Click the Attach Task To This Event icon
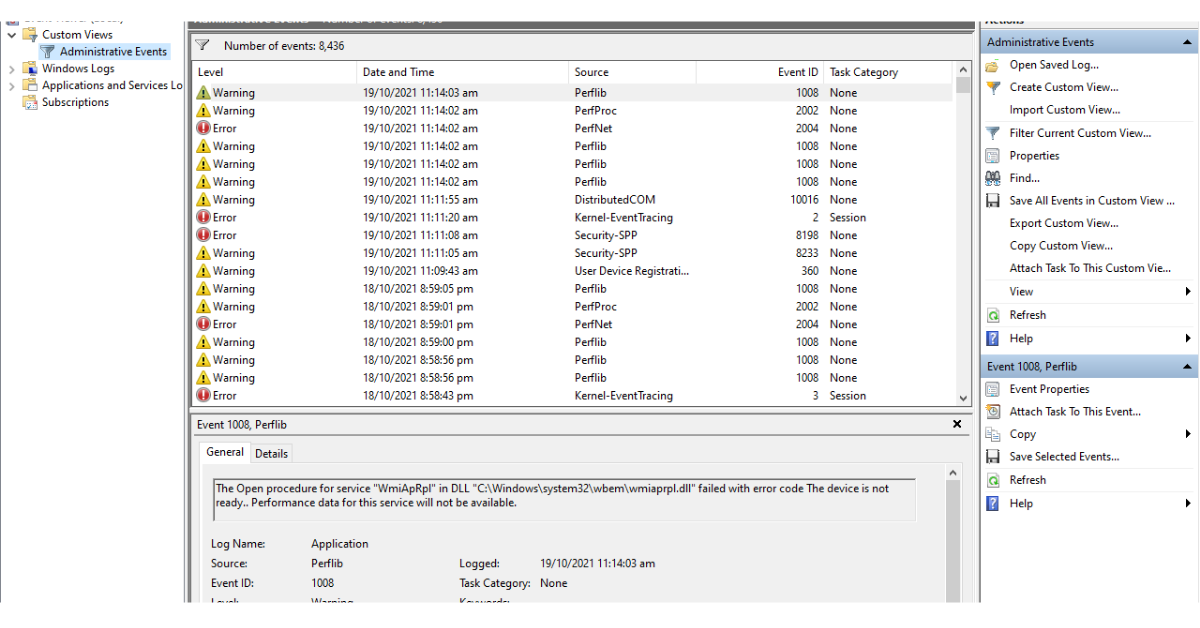 click(x=992, y=412)
